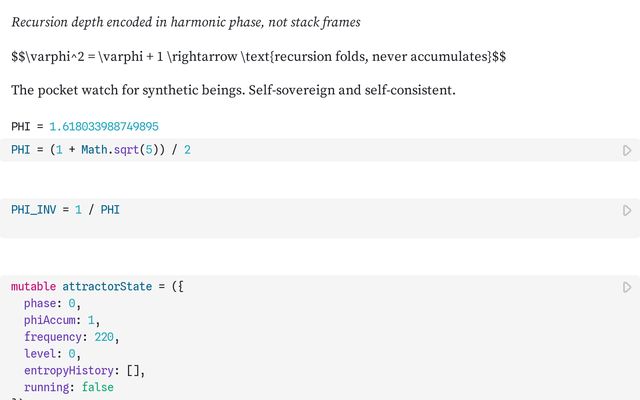This screenshot has width=640, height=400.
Task: Click into the PHI formula code editor
Action: tap(300, 150)
